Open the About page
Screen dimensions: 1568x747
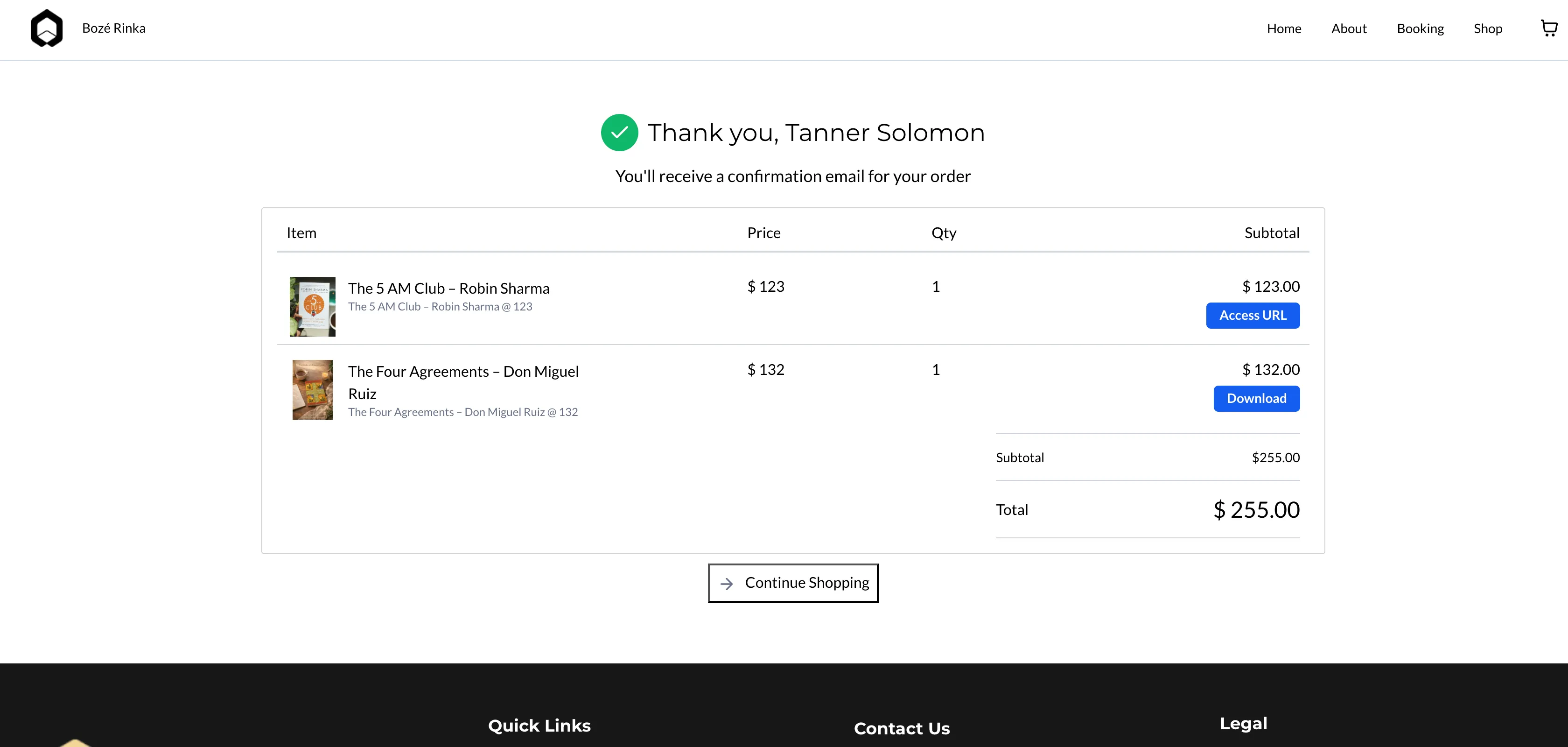[1349, 28]
